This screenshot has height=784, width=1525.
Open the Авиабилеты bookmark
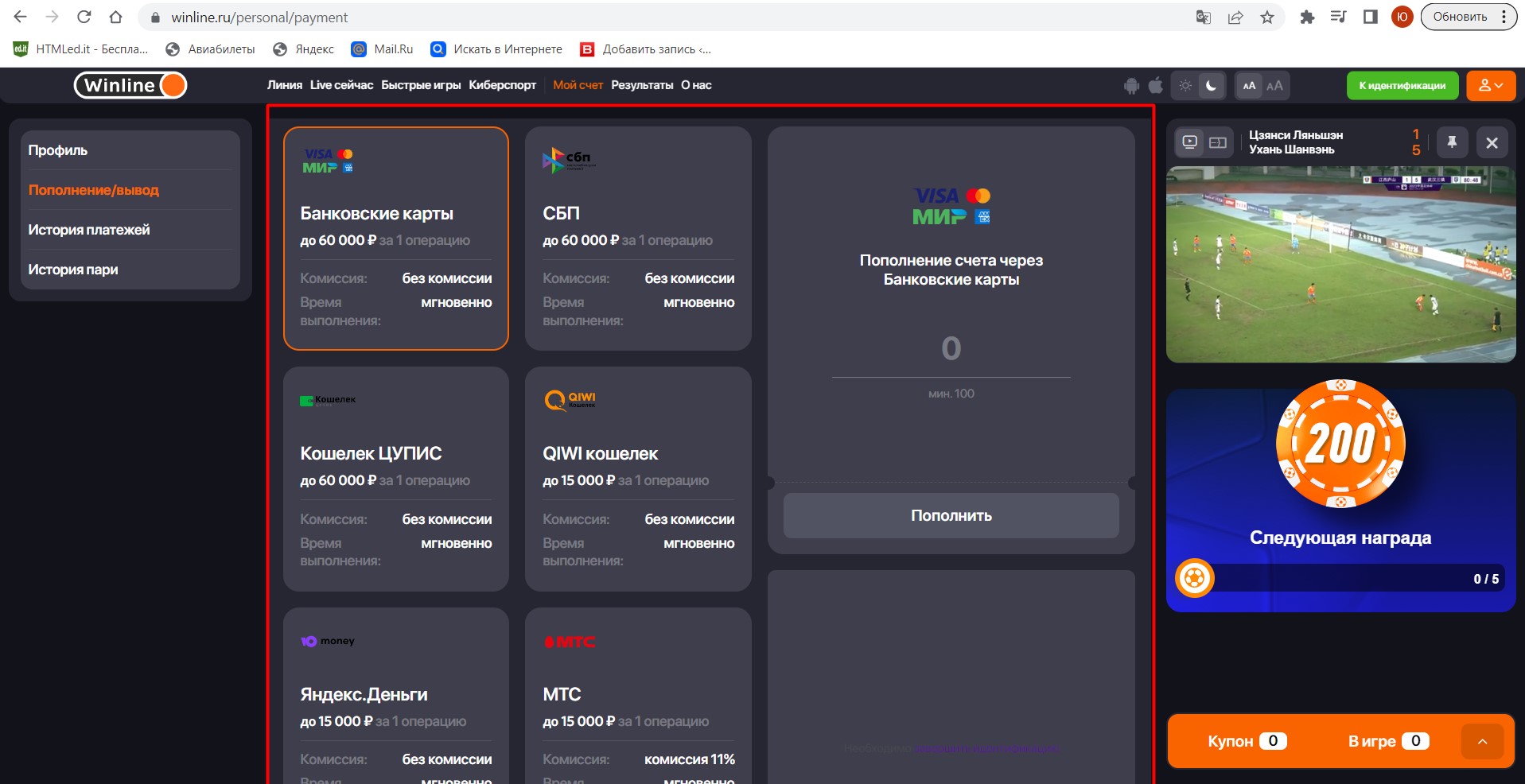(x=211, y=49)
